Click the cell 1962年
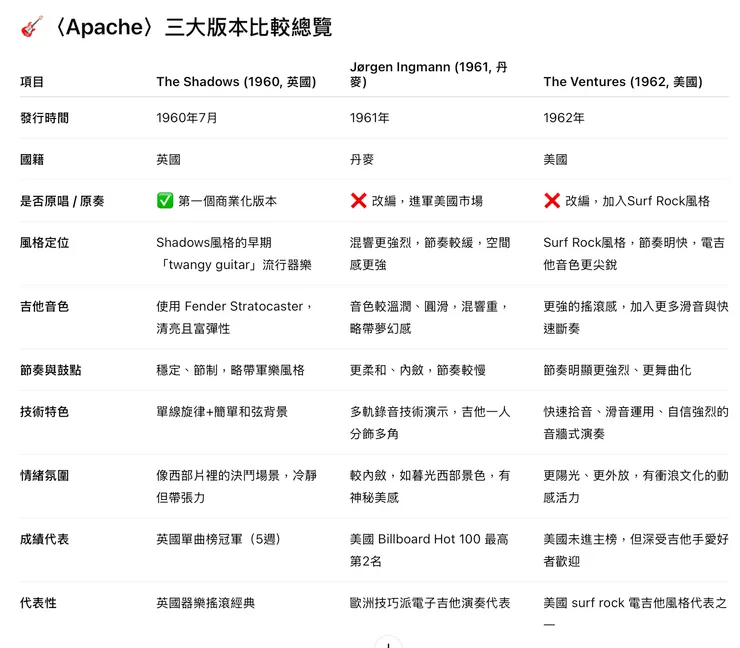This screenshot has height=648, width=740. (563, 118)
